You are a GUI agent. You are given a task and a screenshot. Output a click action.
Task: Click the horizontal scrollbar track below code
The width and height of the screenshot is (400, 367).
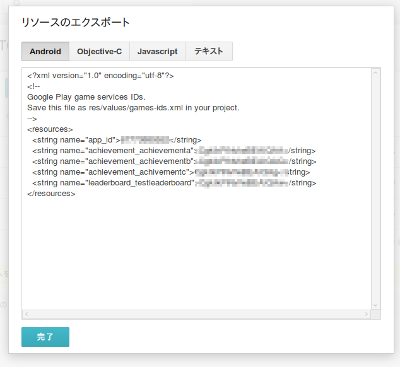[x=197, y=314]
